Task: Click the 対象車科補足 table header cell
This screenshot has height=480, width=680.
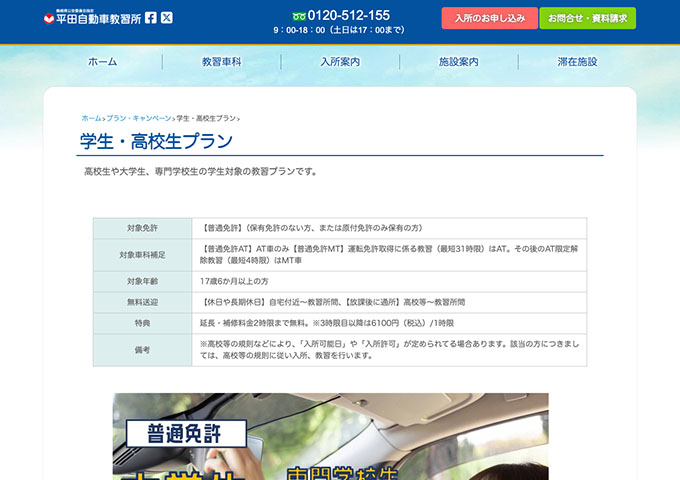Action: tap(143, 255)
